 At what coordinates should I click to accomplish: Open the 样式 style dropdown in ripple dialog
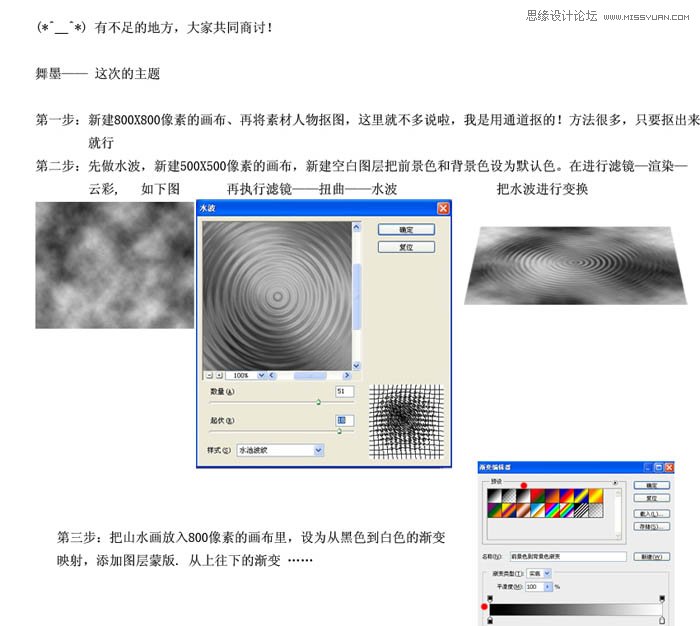point(319,451)
